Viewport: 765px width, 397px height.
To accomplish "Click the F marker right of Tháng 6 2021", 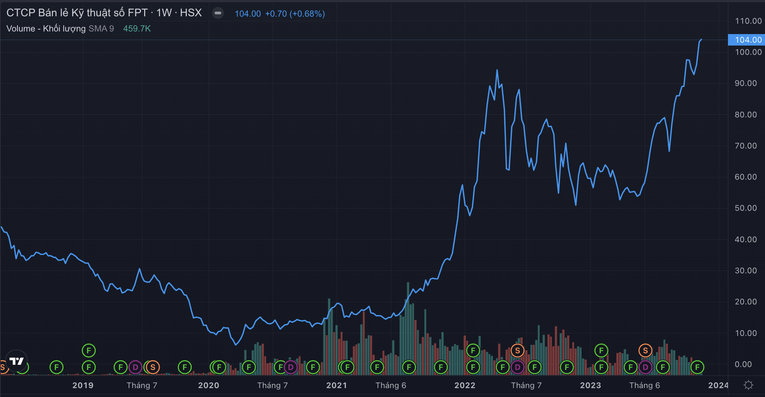I will click(x=409, y=367).
